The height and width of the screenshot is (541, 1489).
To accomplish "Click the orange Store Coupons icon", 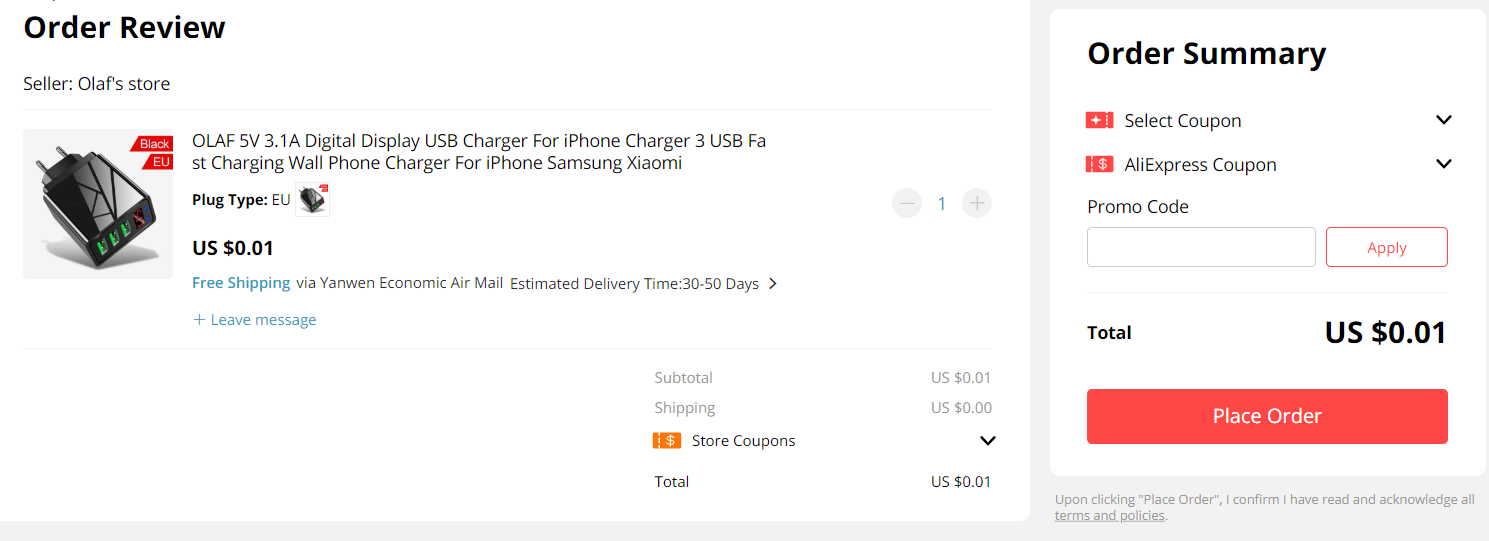I will 667,440.
